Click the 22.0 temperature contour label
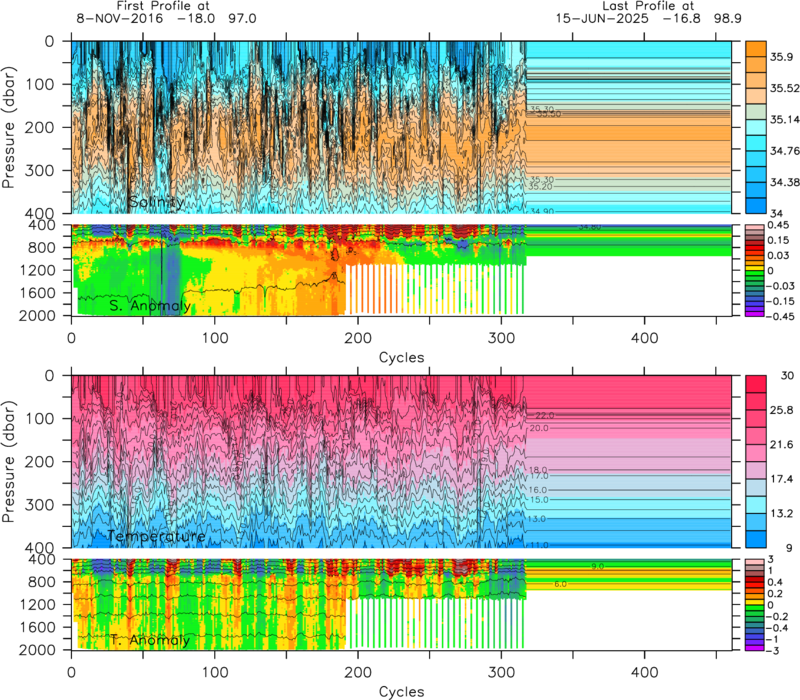 pos(544,415)
